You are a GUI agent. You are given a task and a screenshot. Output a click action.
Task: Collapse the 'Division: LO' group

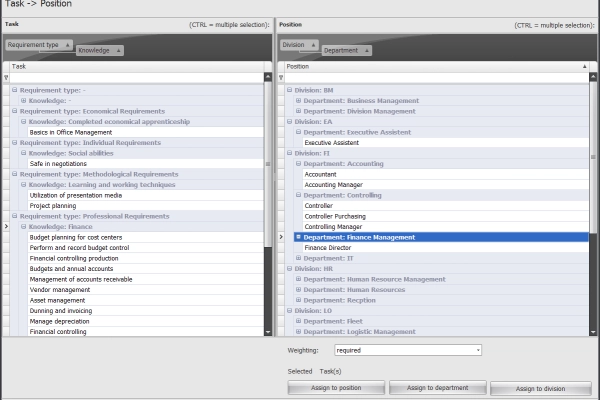click(x=289, y=310)
